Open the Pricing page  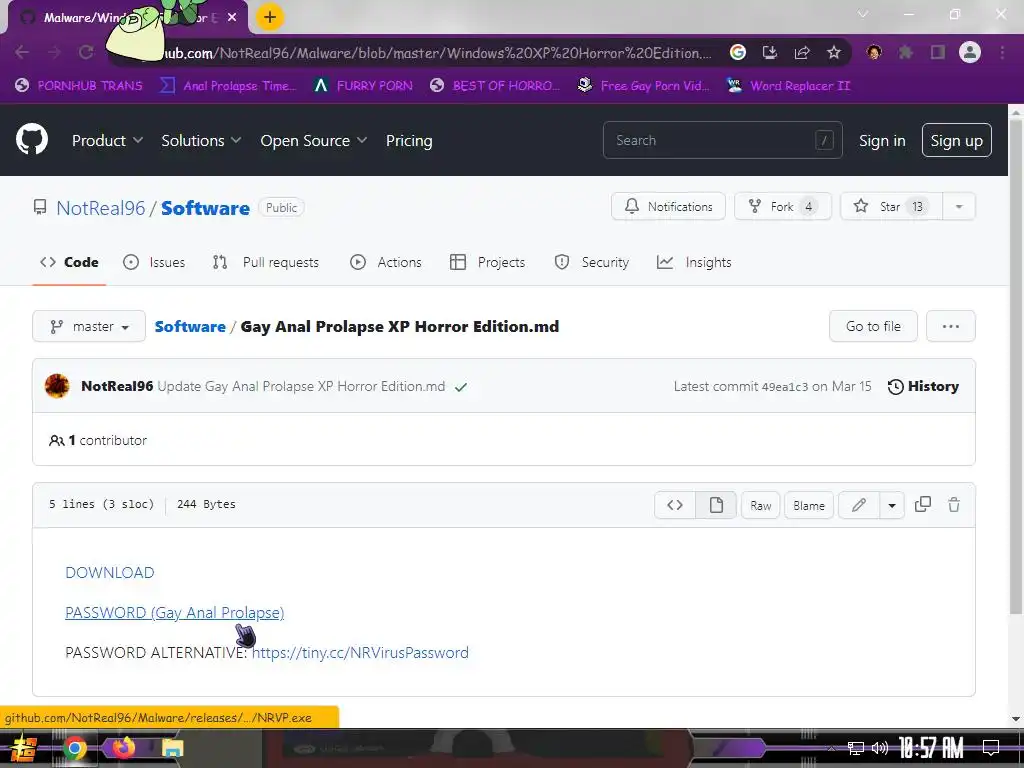coord(409,140)
